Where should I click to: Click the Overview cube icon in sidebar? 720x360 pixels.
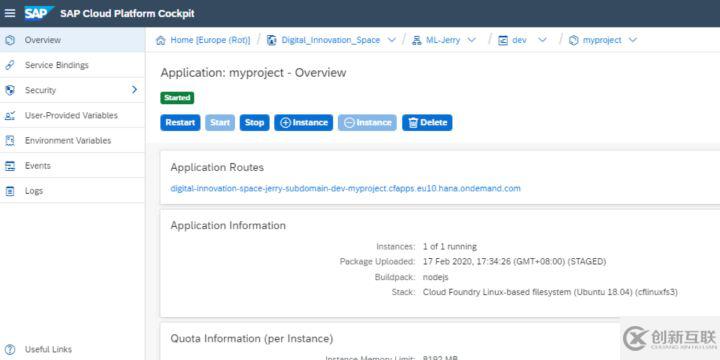pyautogui.click(x=10, y=40)
